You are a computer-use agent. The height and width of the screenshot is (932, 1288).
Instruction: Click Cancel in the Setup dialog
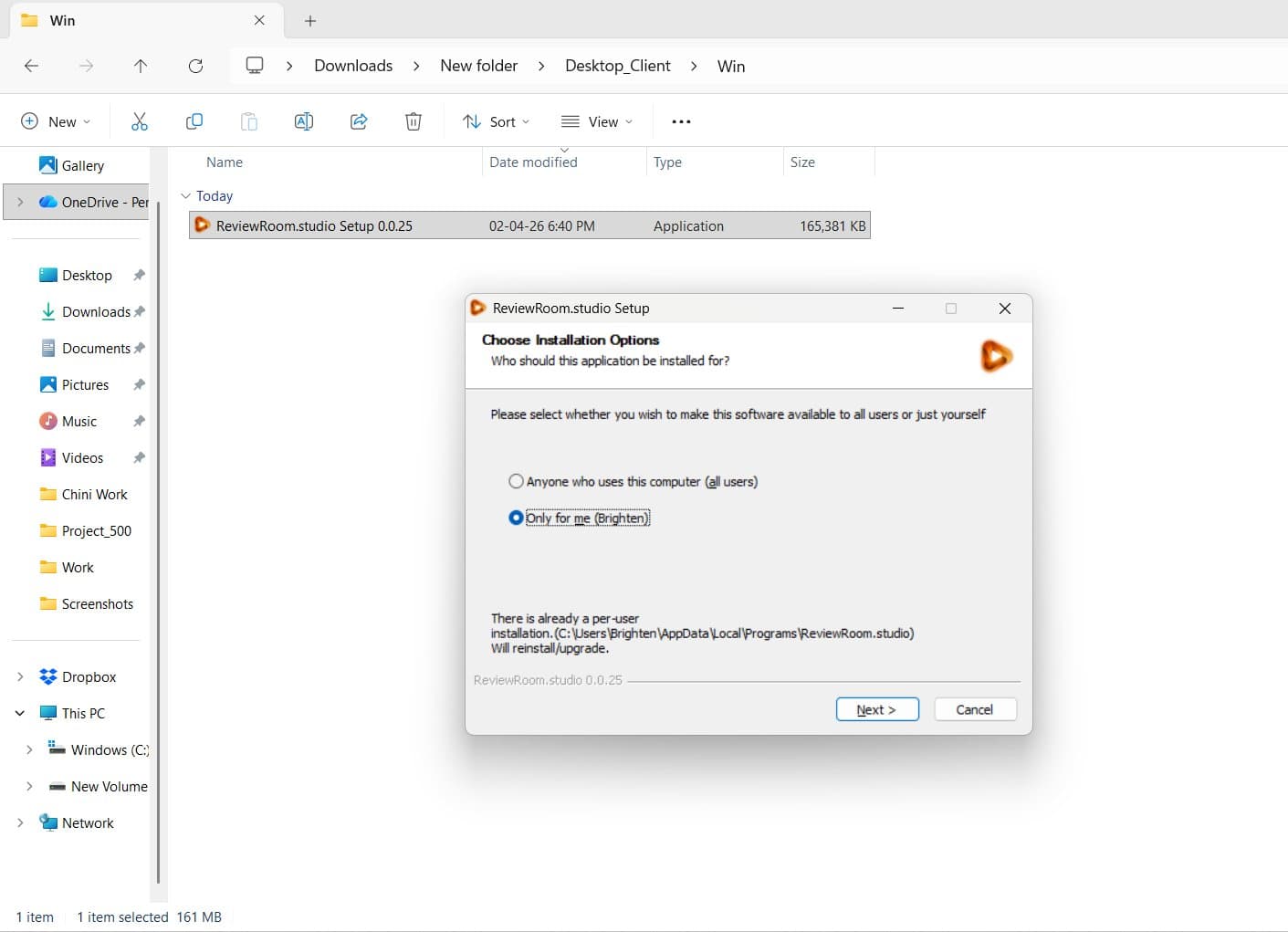click(975, 709)
